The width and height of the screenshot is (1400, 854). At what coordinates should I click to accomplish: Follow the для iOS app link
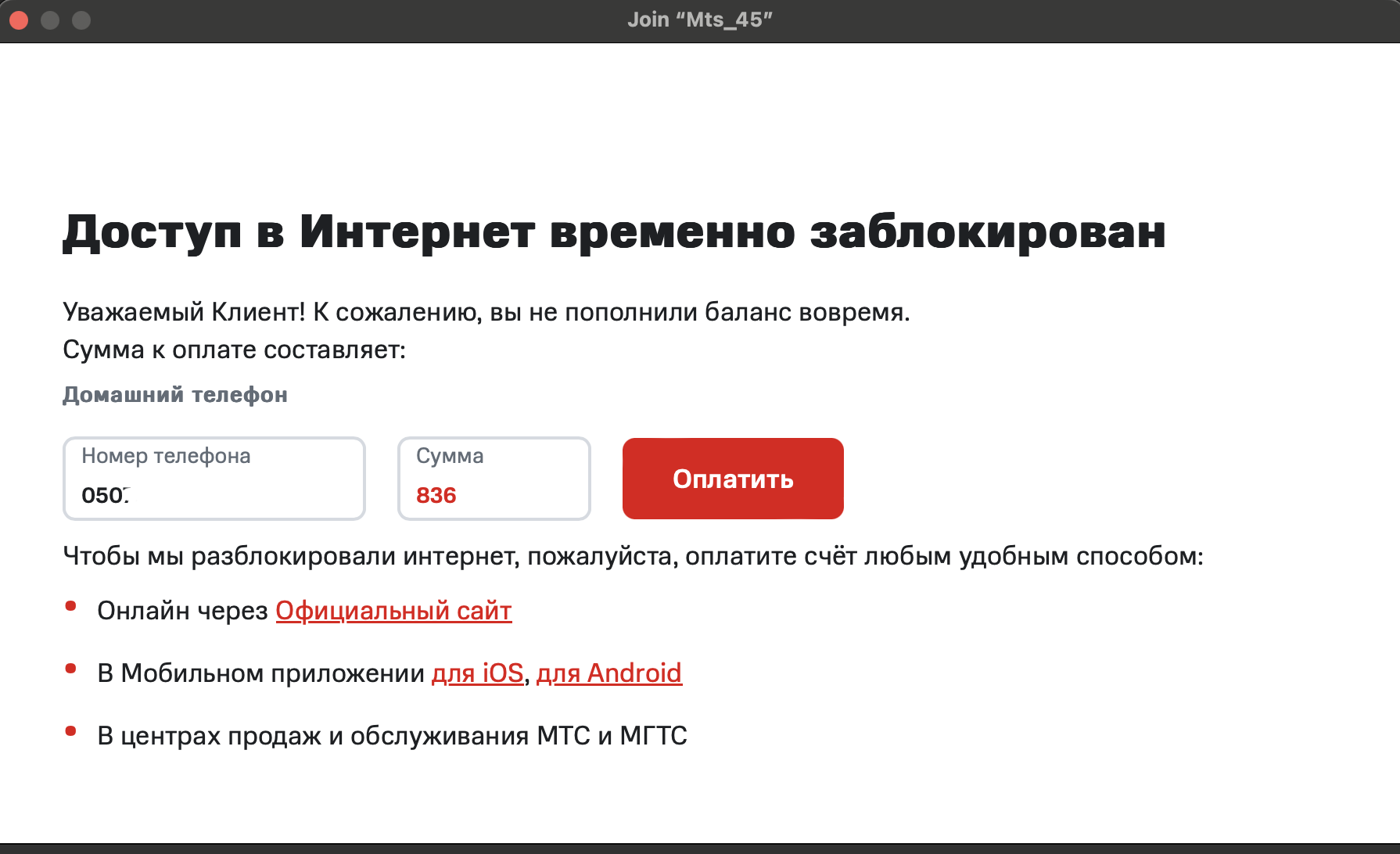477,673
